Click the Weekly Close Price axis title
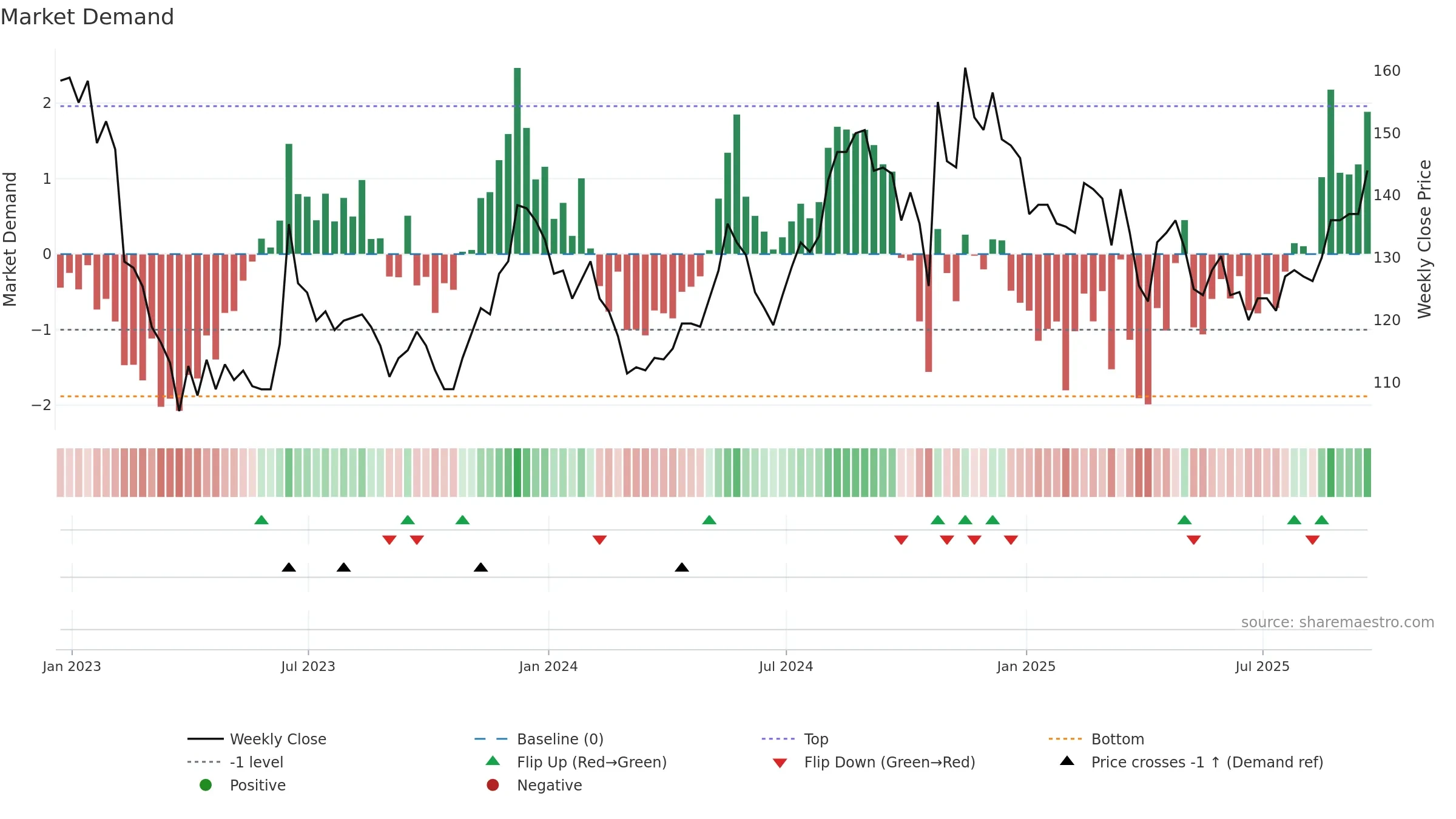Viewport: 1456px width, 819px height. [1424, 239]
